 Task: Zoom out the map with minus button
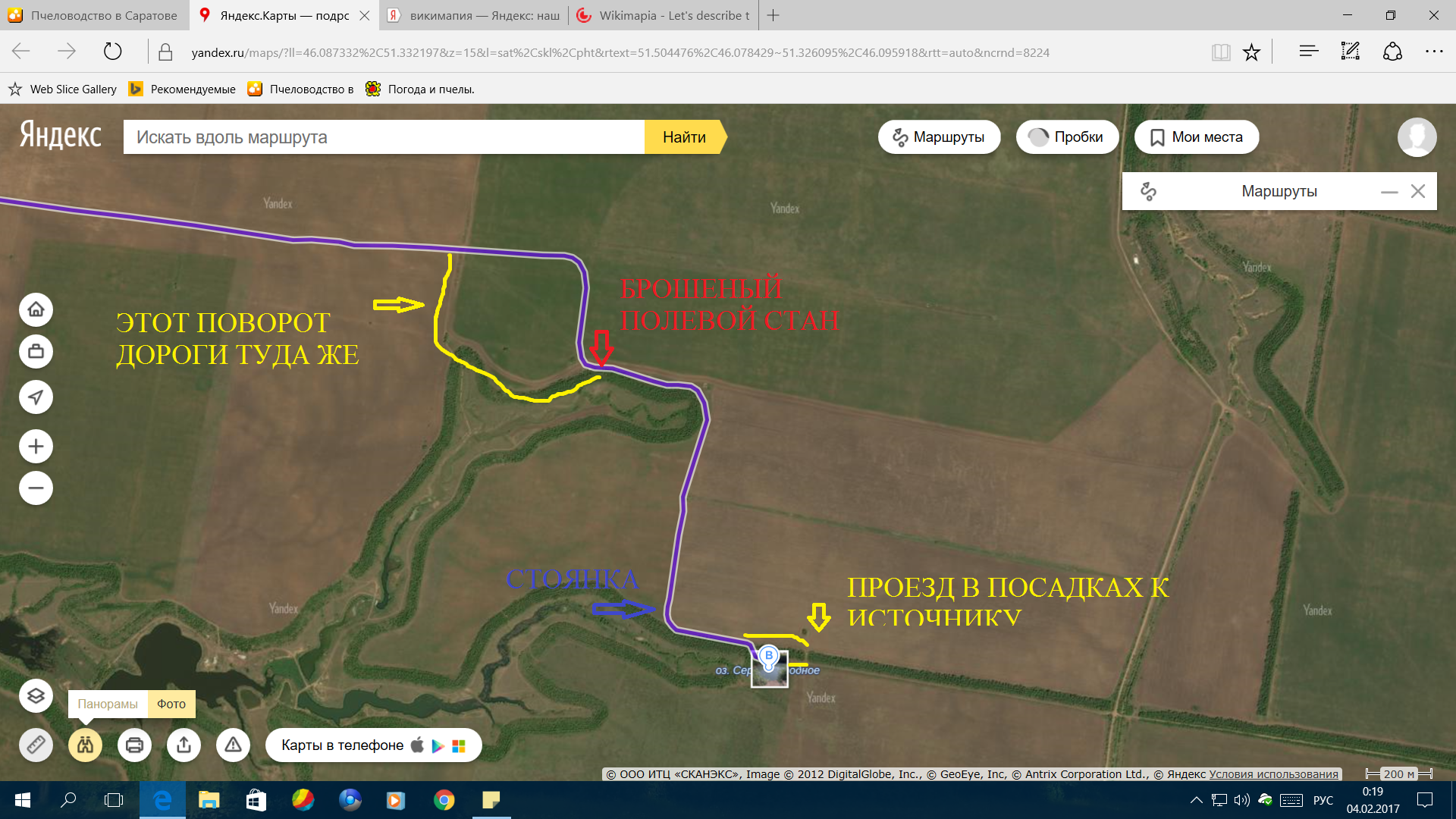coord(36,488)
